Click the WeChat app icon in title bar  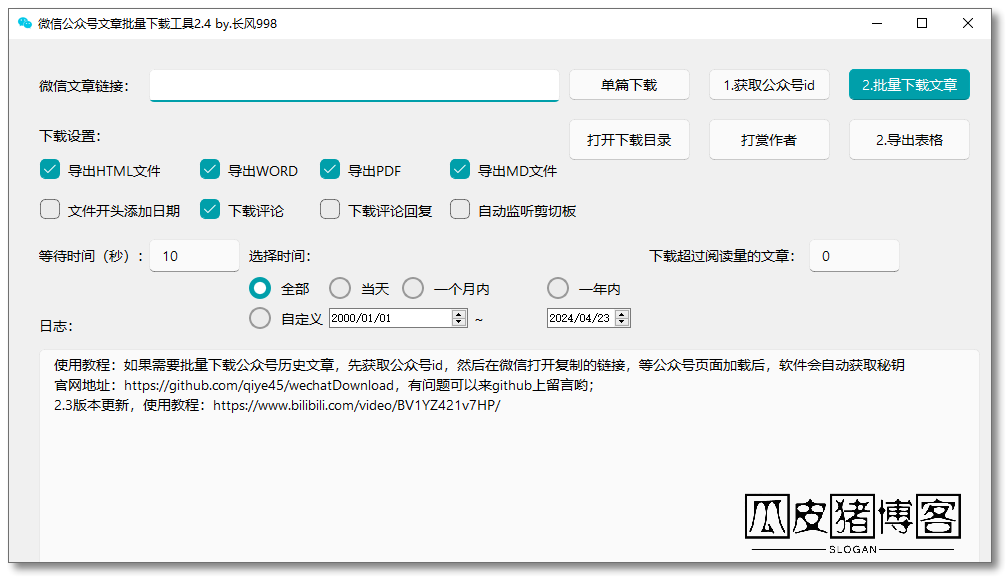[x=25, y=23]
